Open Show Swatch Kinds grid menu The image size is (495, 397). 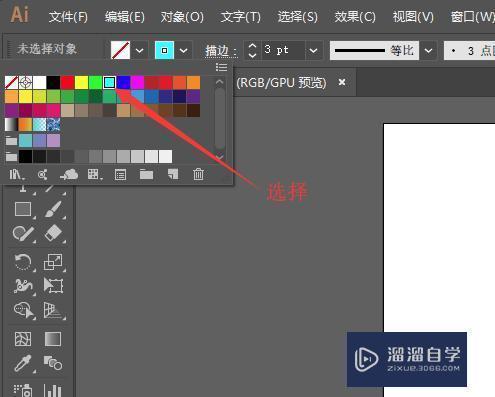click(x=94, y=174)
